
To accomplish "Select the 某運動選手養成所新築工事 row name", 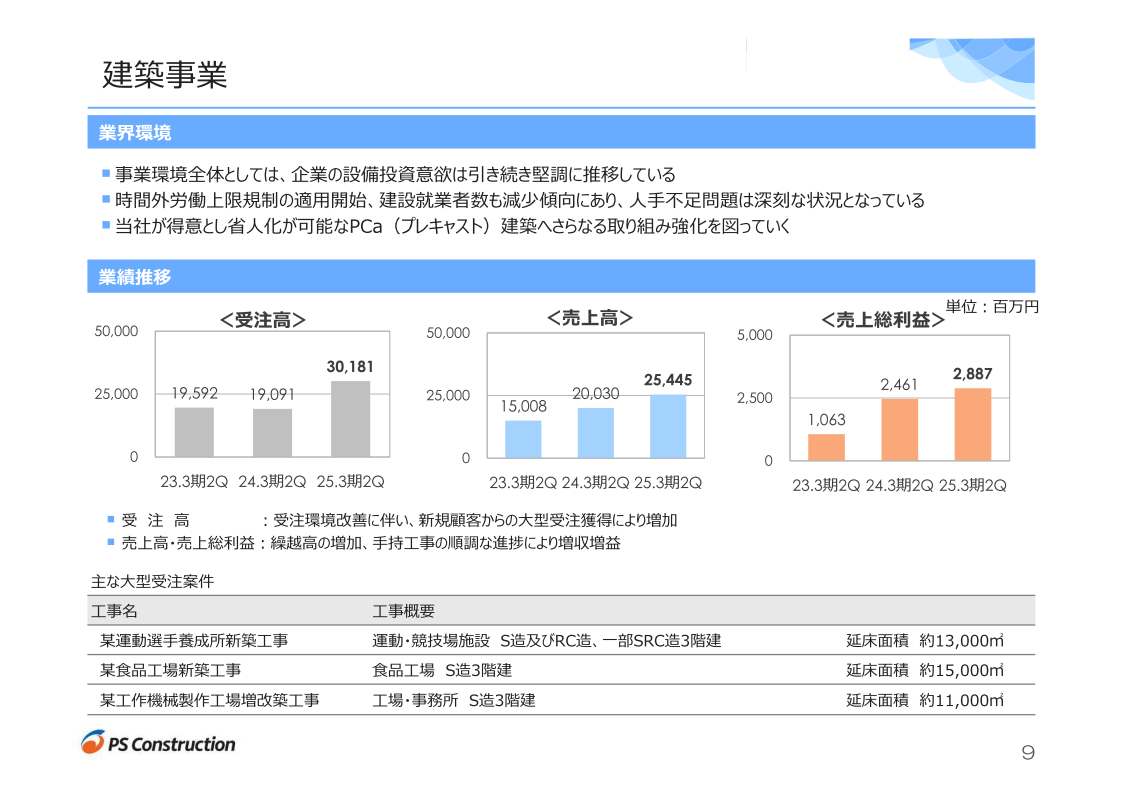I will [x=194, y=640].
